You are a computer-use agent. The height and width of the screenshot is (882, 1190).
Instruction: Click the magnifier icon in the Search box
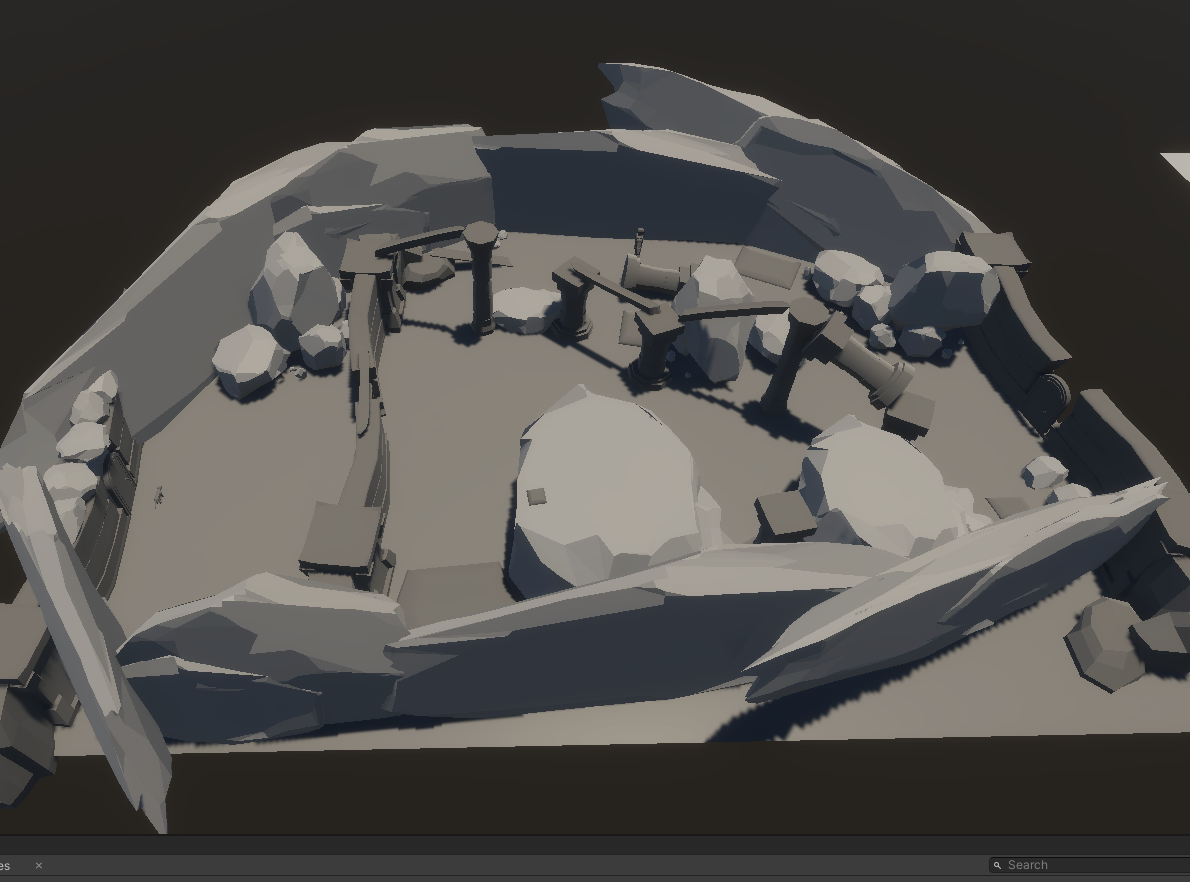pyautogui.click(x=997, y=865)
